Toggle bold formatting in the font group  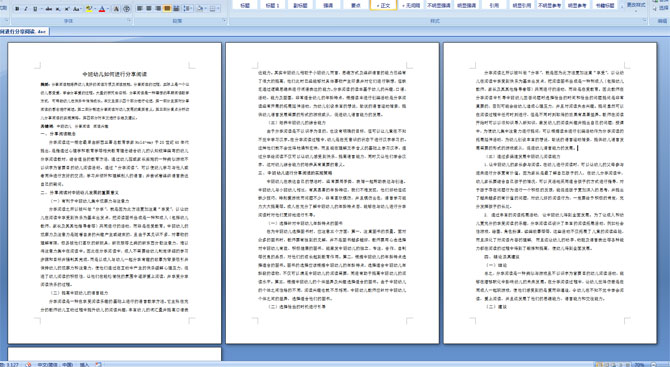(17, 9)
